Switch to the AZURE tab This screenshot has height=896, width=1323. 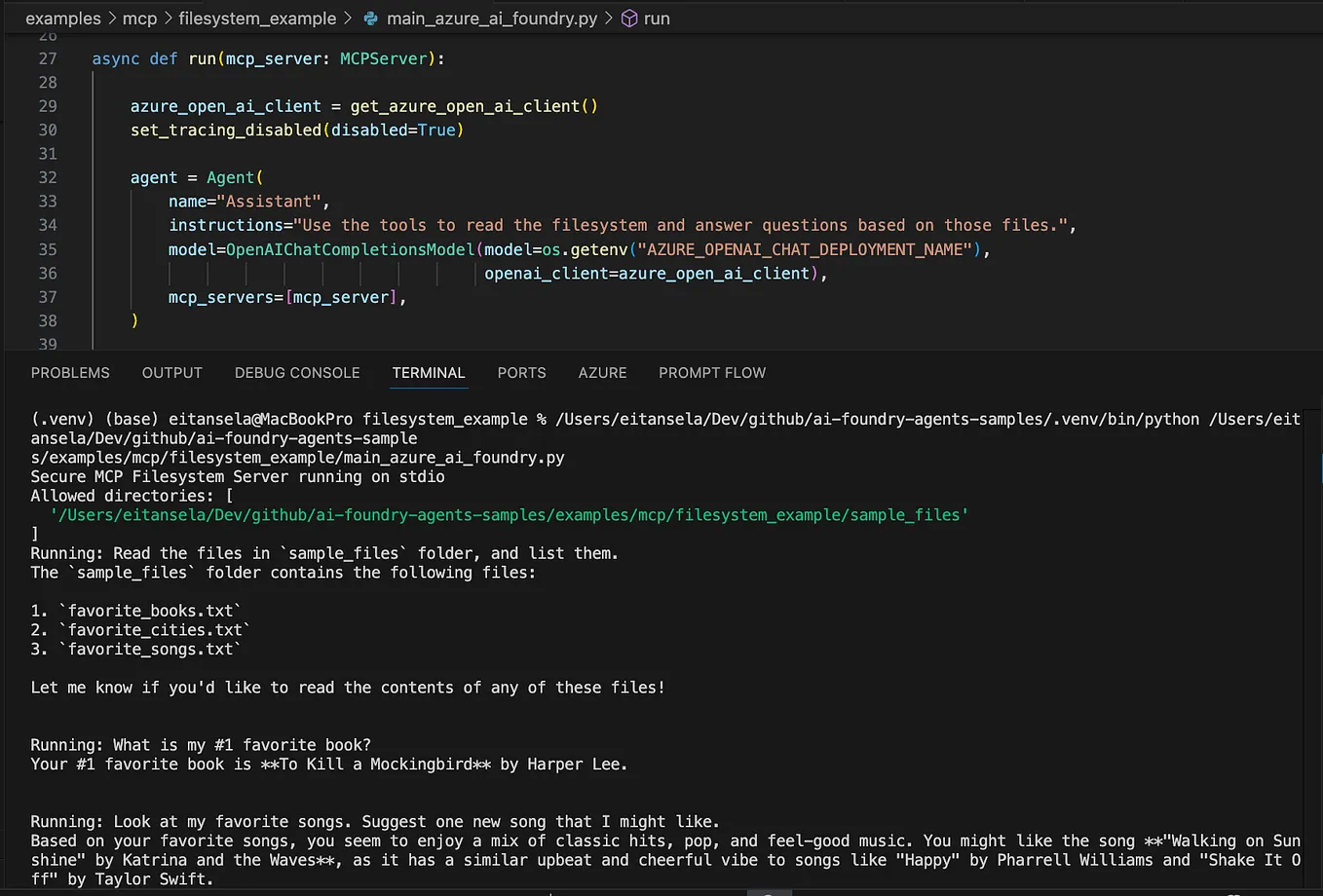pyautogui.click(x=602, y=372)
